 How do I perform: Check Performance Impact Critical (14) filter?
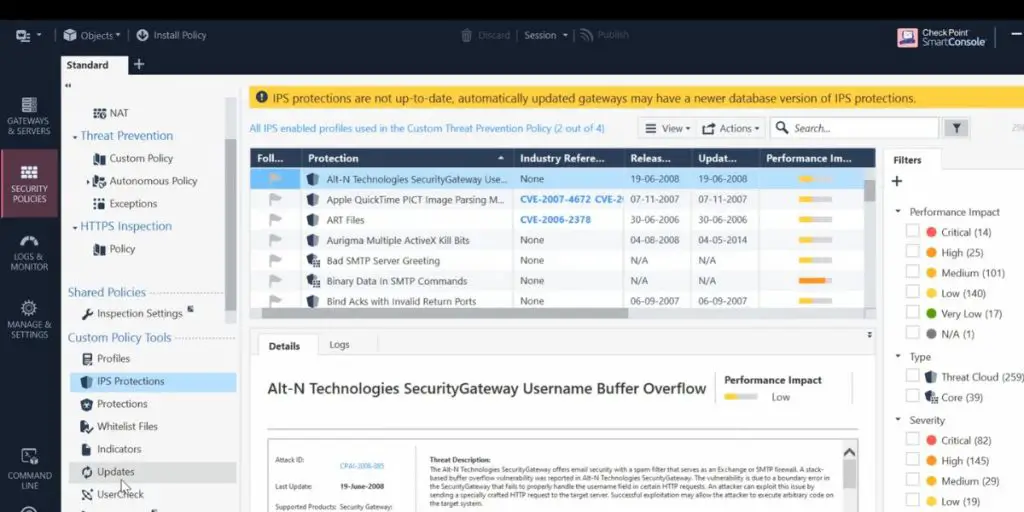click(x=912, y=231)
